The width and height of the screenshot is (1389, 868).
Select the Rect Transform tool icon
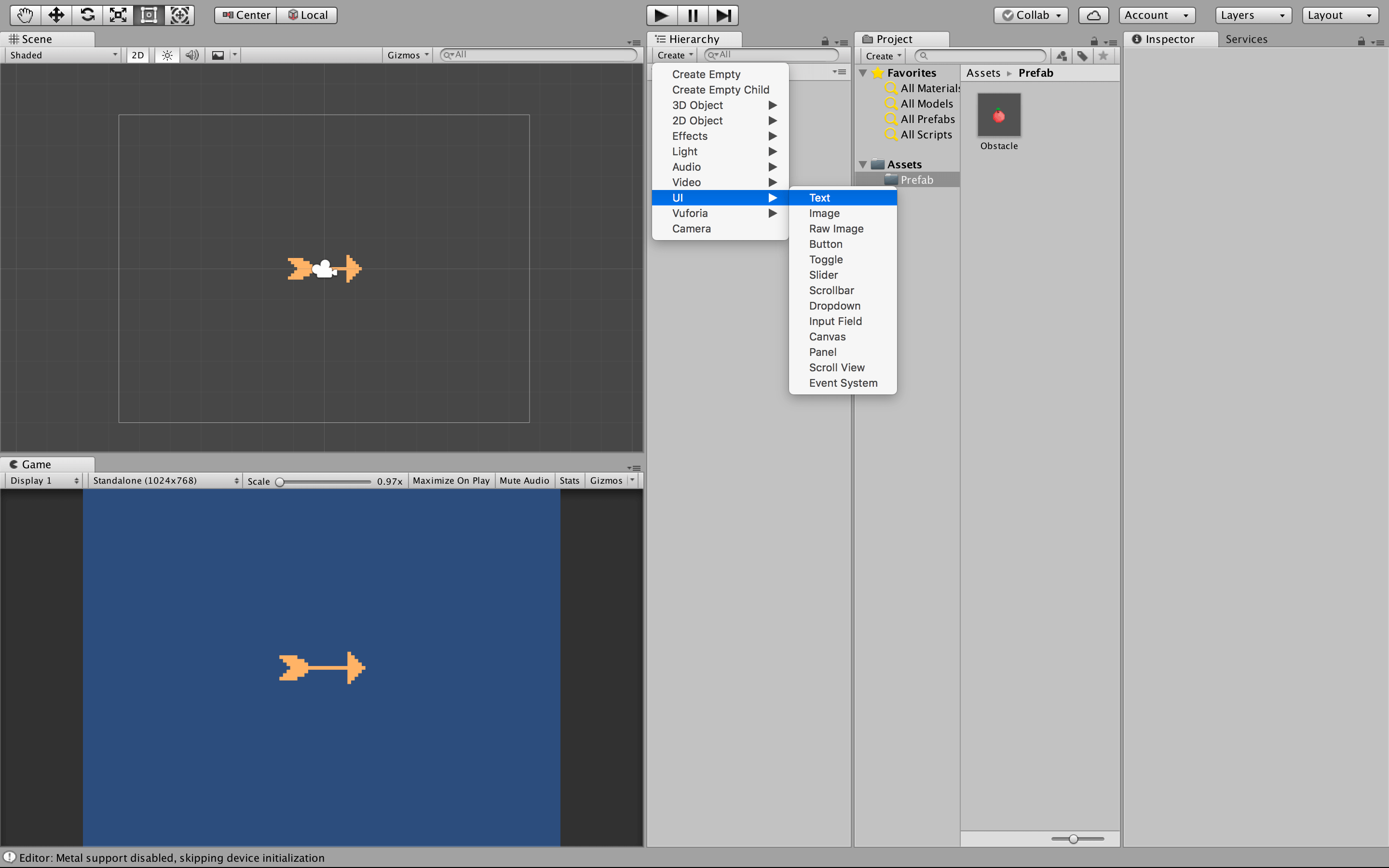click(150, 14)
